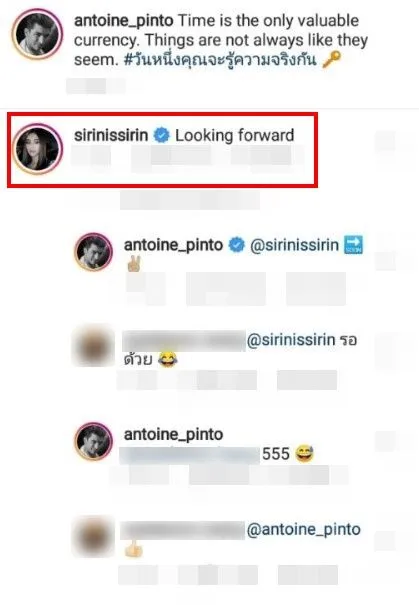This screenshot has width=419, height=605.
Task: Open blurred avatar of the รอด้วย commenter
Action: coord(93,345)
